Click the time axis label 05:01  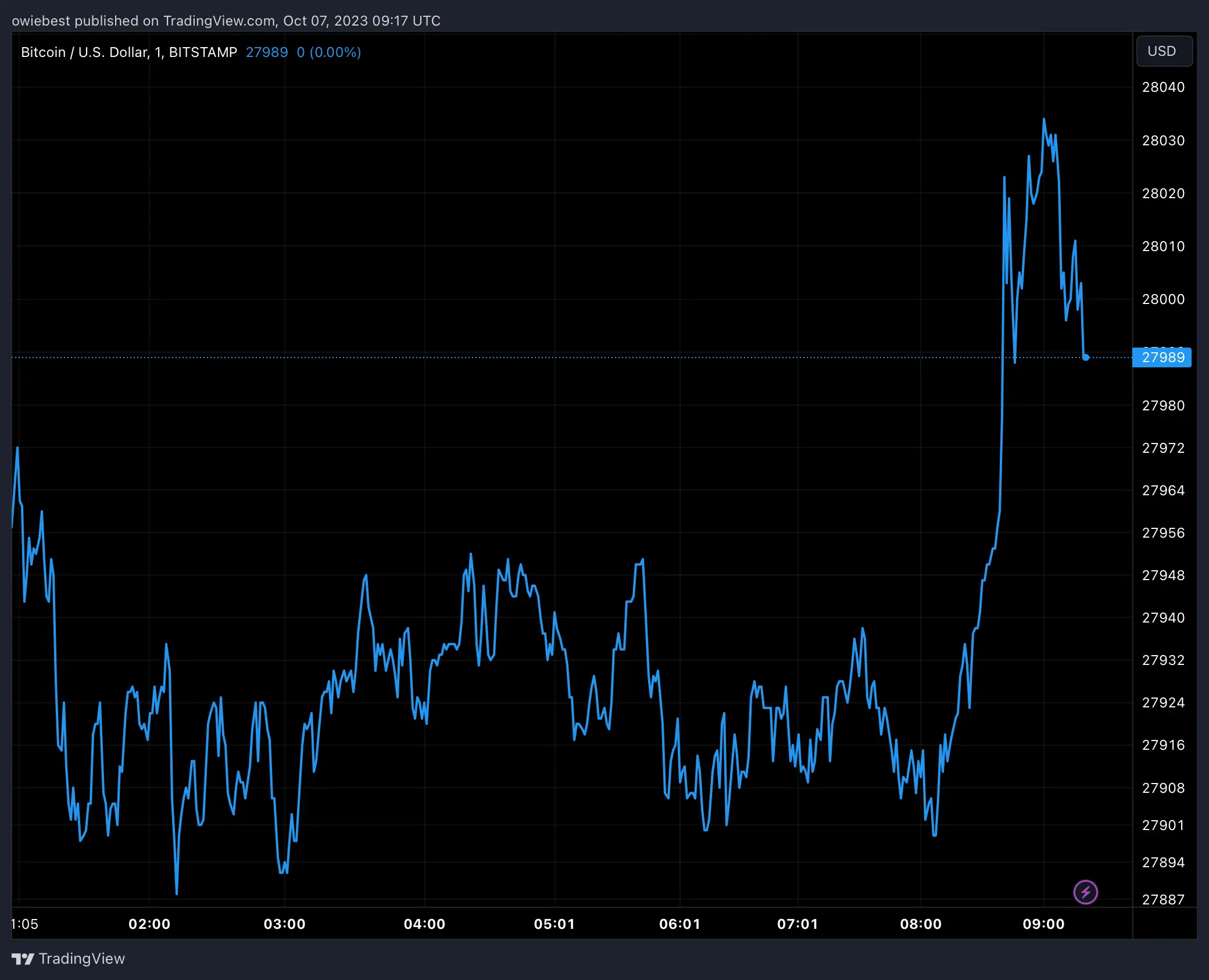tap(555, 924)
